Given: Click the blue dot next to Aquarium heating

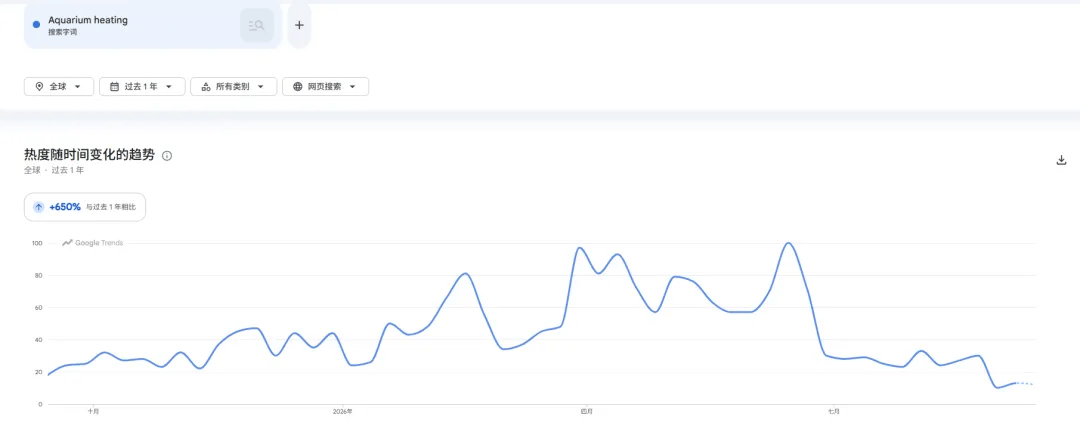Looking at the screenshot, I should click(37, 25).
